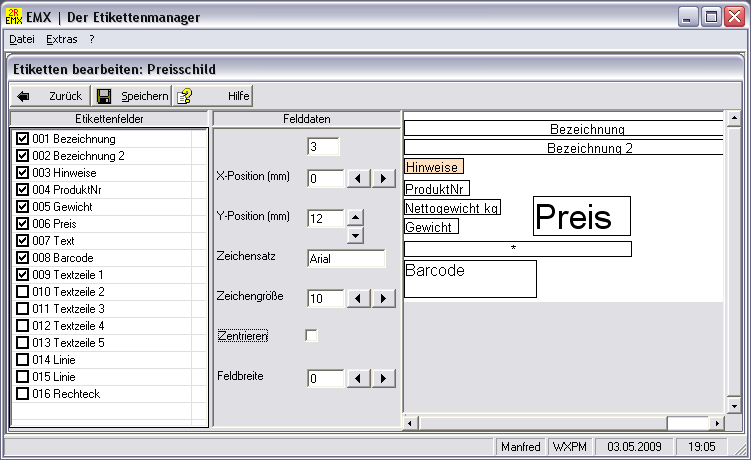Open the Extras menu
751x460 pixels.
click(x=61, y=39)
